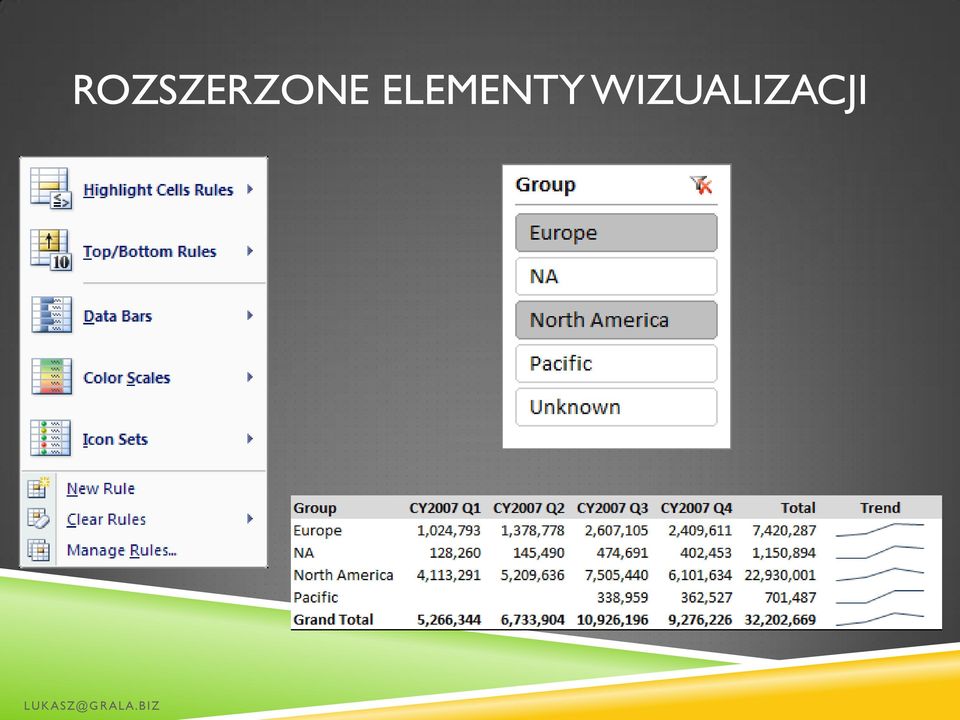Click the Manage Rules icon

point(39,550)
